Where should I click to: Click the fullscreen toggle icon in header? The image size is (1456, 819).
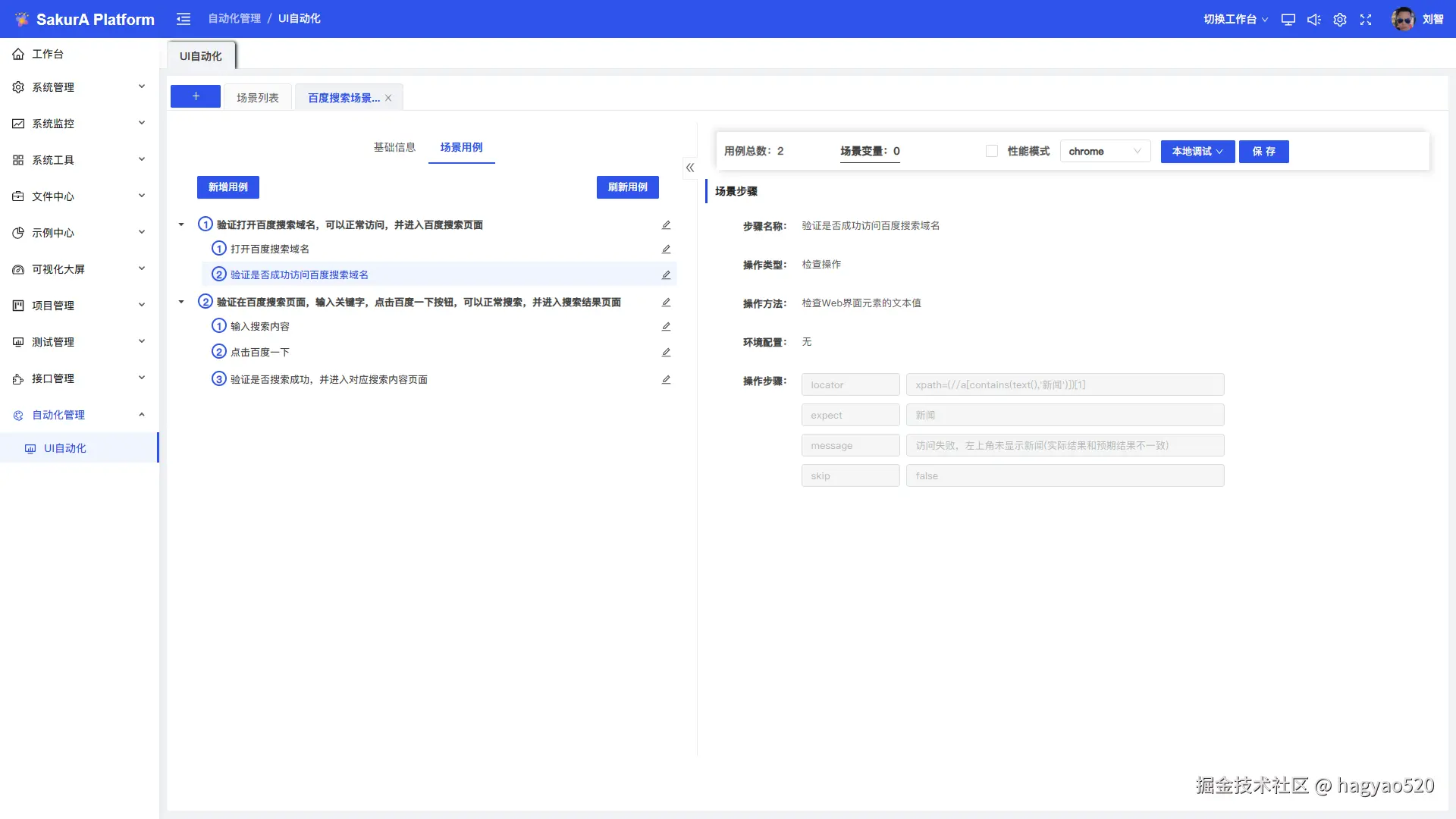tap(1366, 20)
